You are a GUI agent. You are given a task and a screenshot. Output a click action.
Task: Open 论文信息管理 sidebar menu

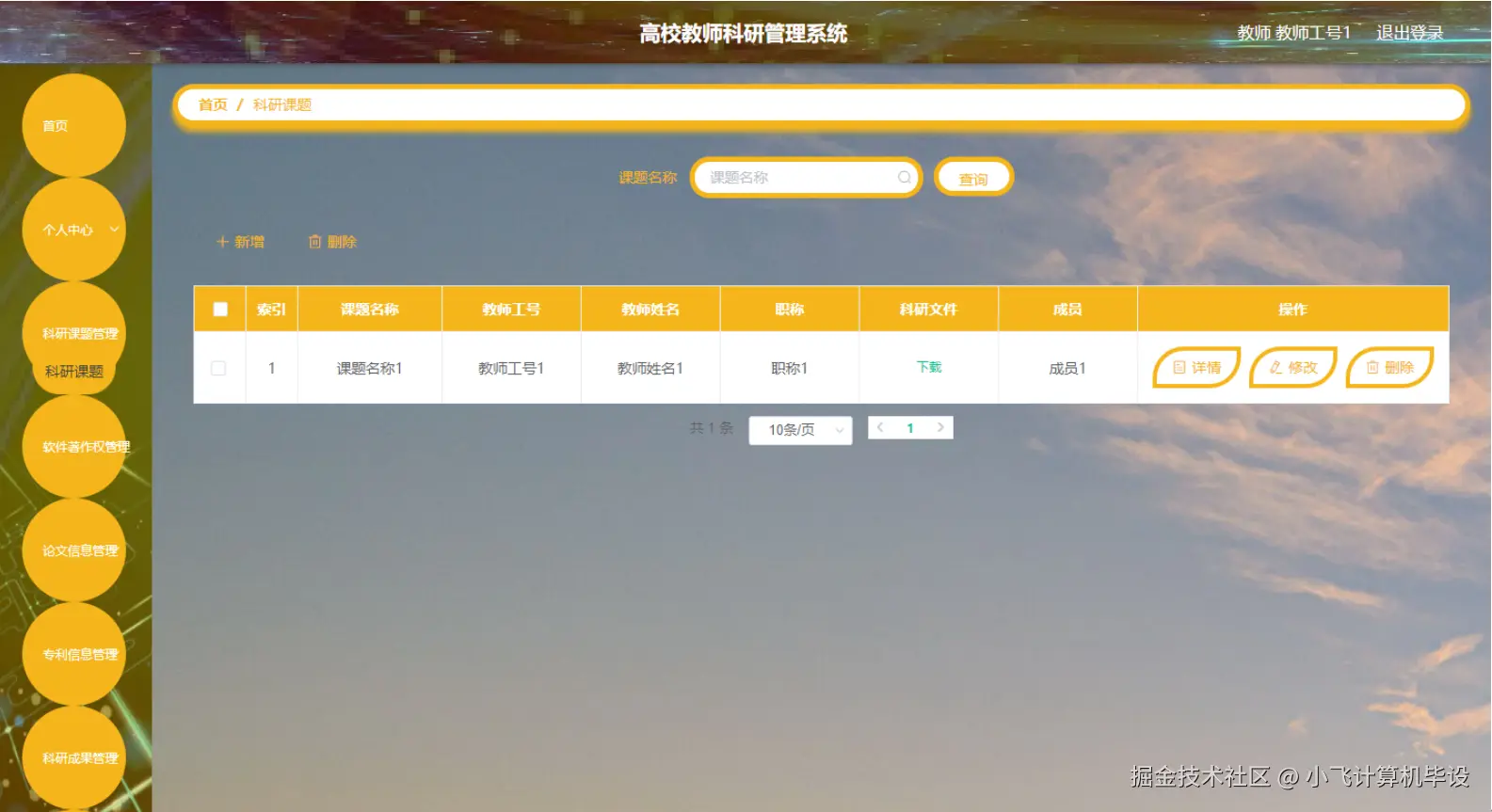73,550
